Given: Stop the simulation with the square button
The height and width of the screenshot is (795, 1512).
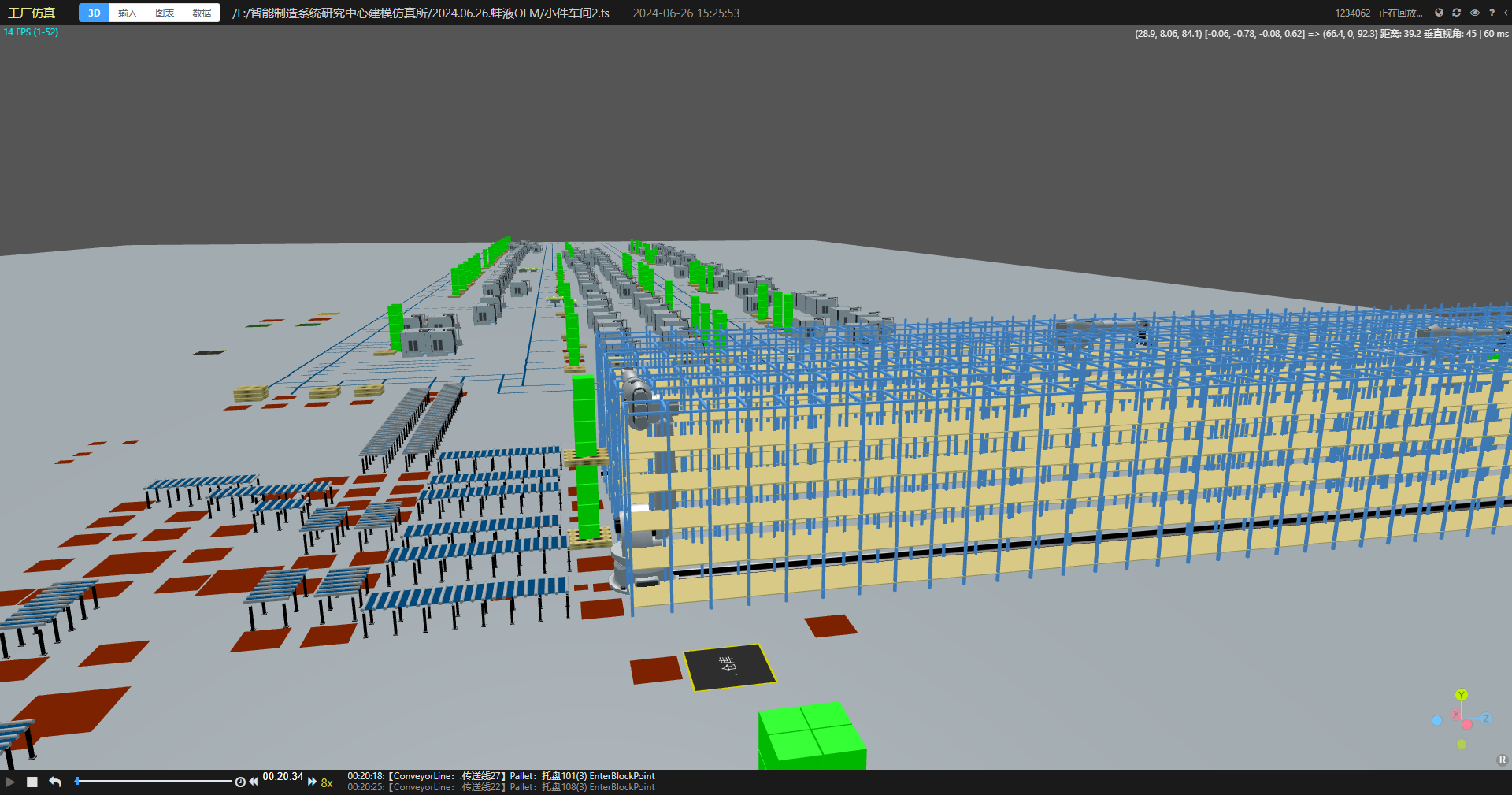Looking at the screenshot, I should click(x=32, y=782).
